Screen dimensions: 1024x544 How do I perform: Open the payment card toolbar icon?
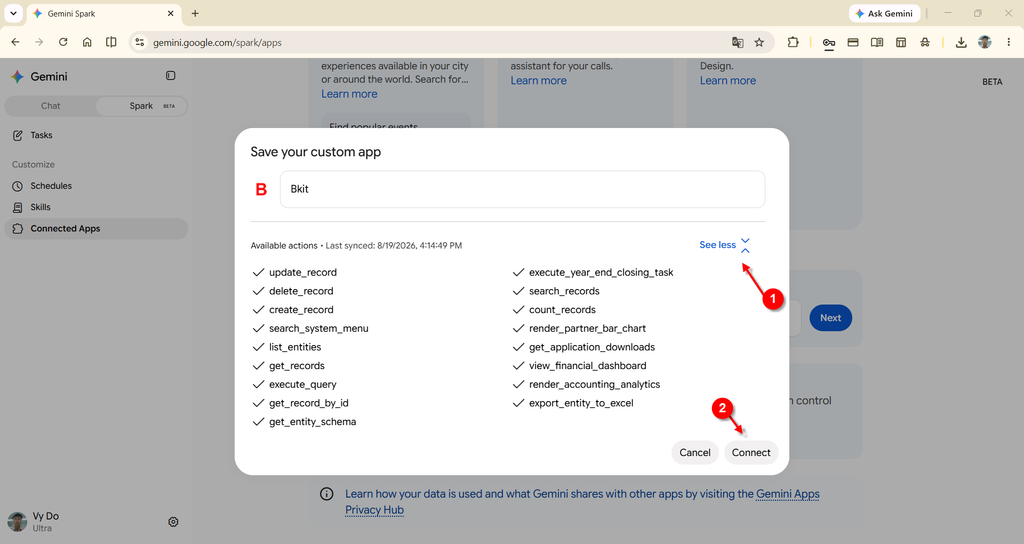tap(853, 42)
